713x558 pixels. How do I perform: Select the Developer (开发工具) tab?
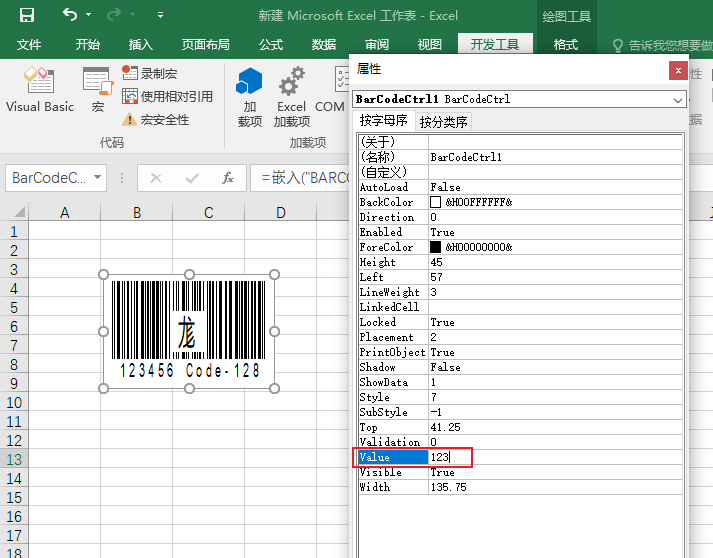coord(495,45)
